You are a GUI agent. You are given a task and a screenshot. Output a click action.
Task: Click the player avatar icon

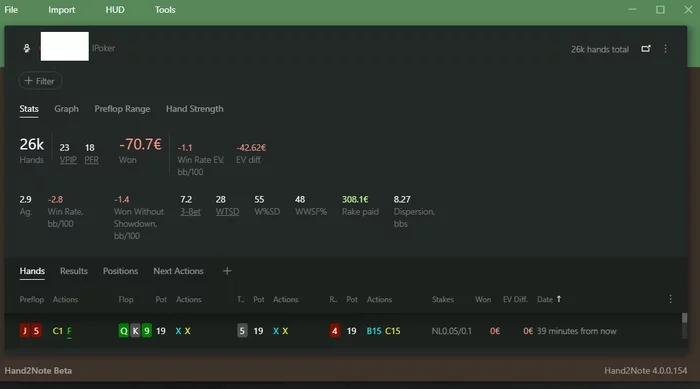pyautogui.click(x=26, y=48)
